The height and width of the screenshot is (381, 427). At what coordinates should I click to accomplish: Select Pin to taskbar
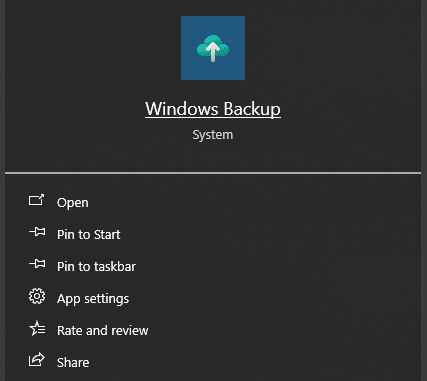[x=96, y=266]
